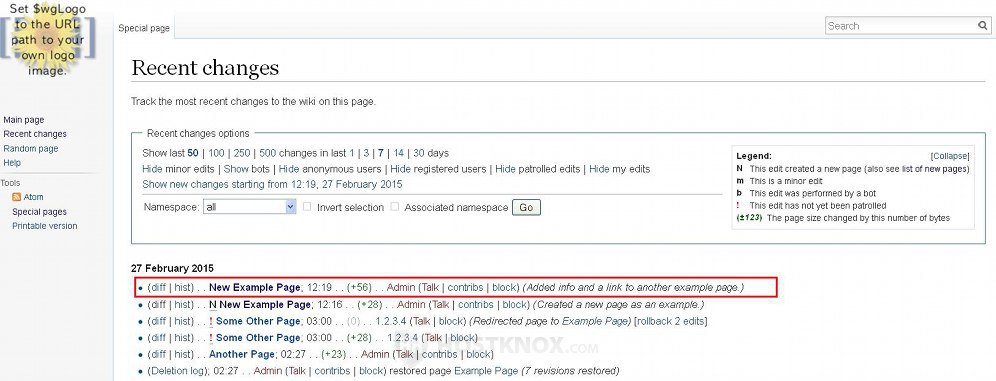The width and height of the screenshot is (996, 381).
Task: Click rollback 2 edits link
Action: [x=671, y=321]
